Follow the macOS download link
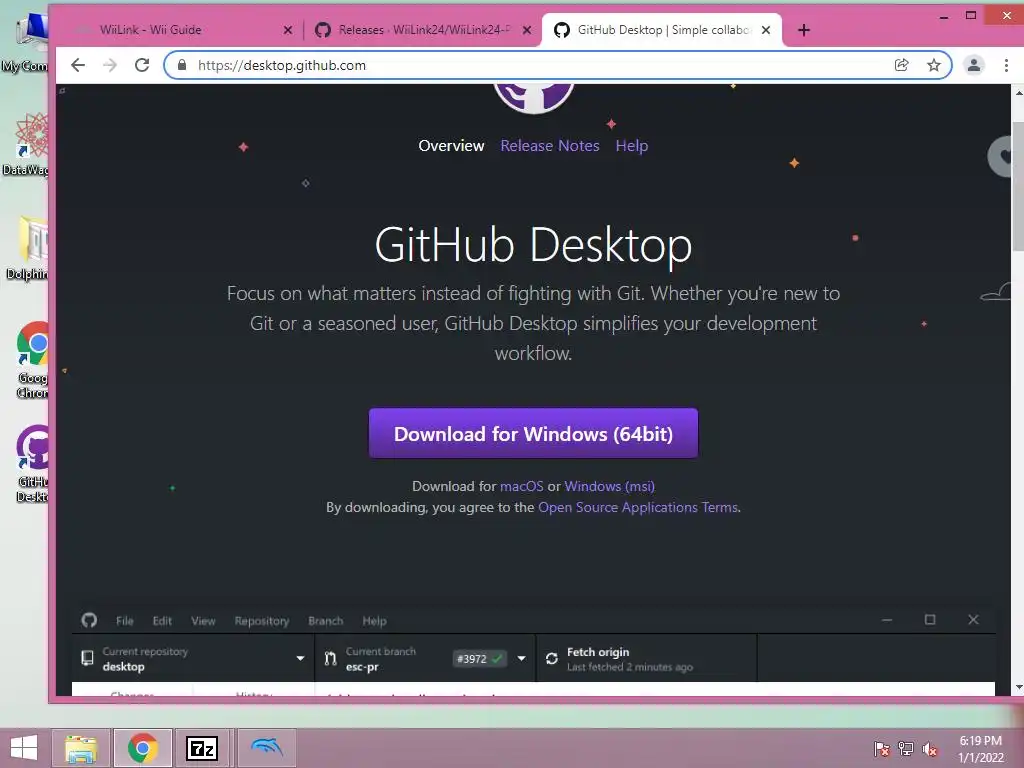 (x=521, y=487)
